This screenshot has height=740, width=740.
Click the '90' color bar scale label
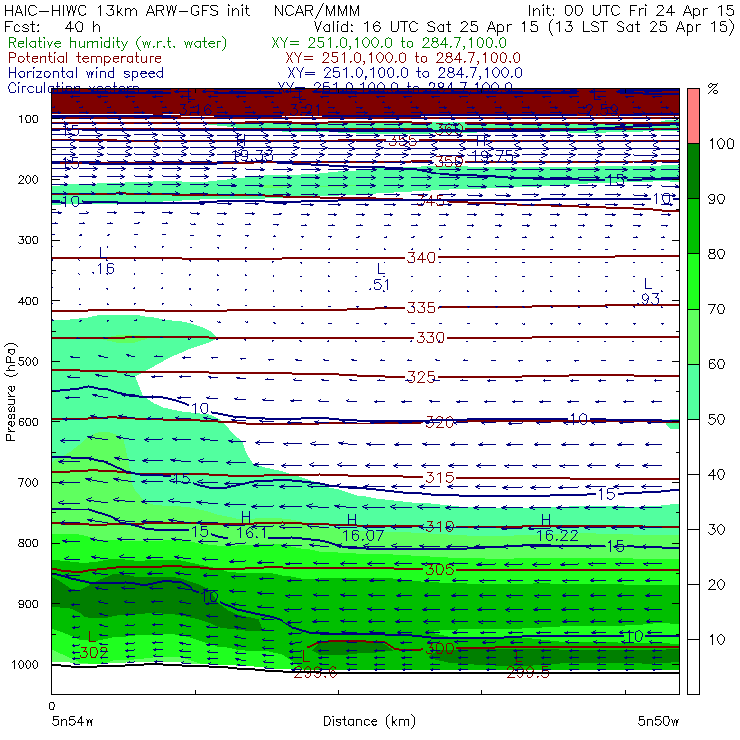pos(716,199)
